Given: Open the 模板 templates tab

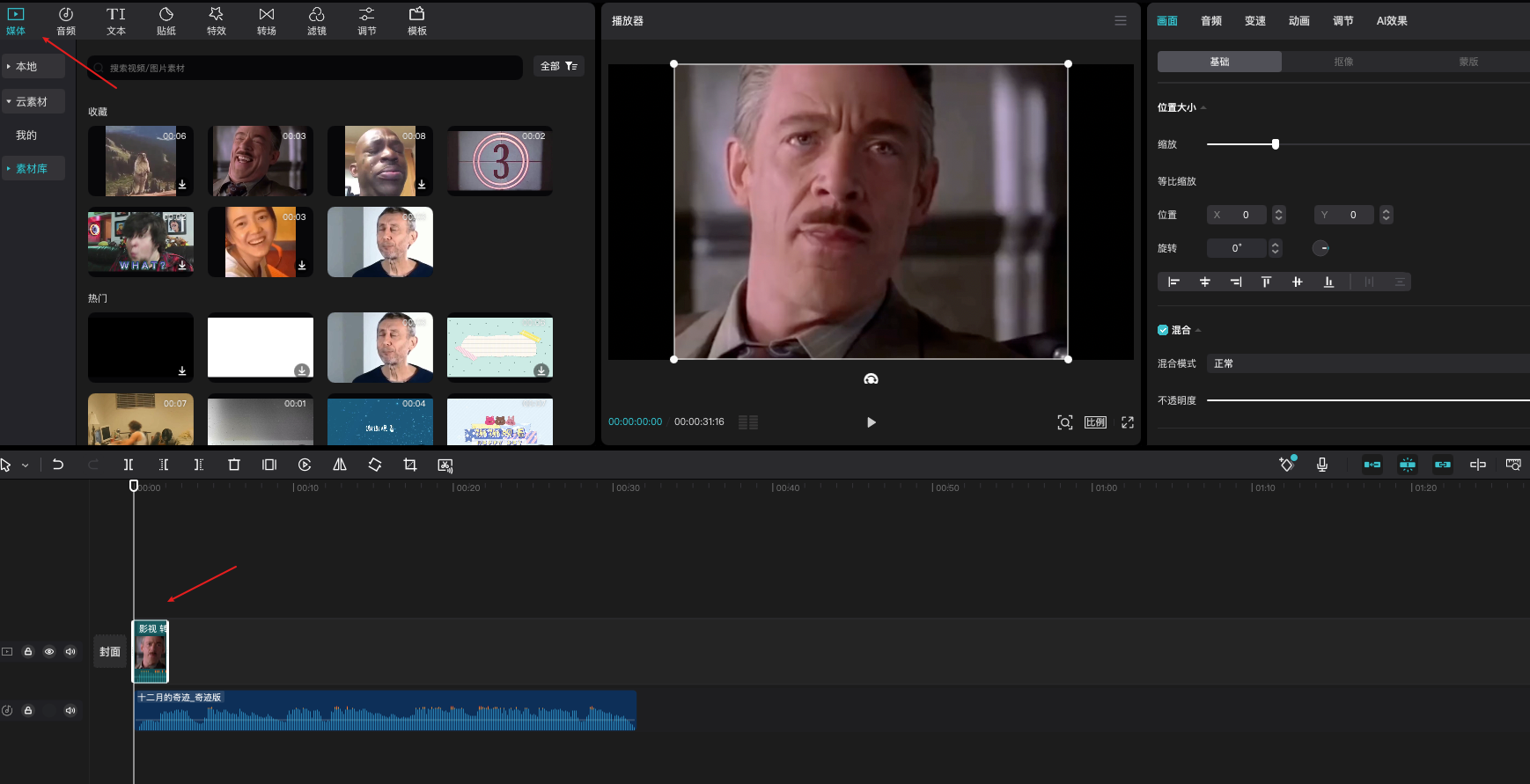Looking at the screenshot, I should [417, 21].
